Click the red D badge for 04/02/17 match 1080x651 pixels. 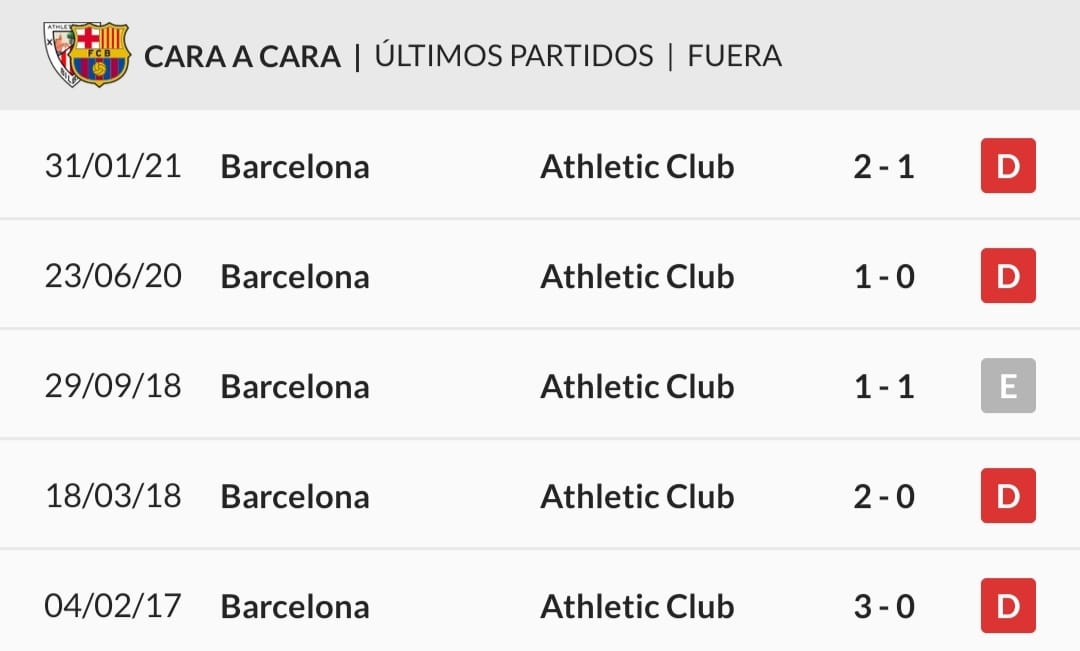pyautogui.click(x=1007, y=606)
